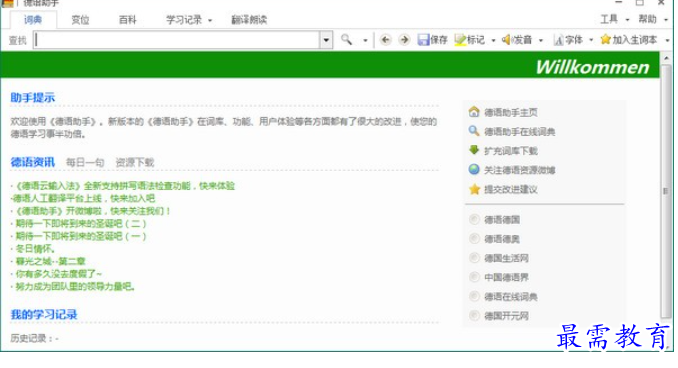Show the 德语资讯 section tab
This screenshot has height=368, width=678.
coord(33,162)
